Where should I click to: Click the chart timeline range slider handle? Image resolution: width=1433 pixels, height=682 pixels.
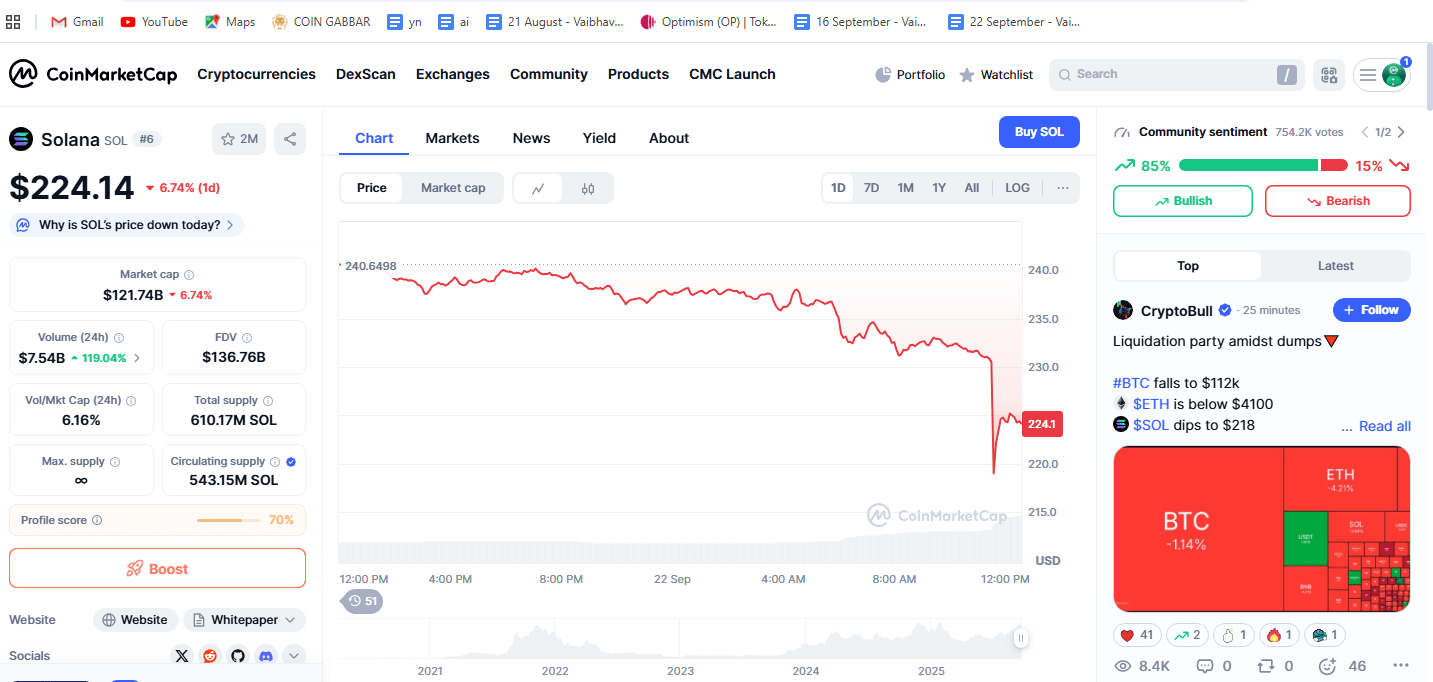coord(1020,638)
